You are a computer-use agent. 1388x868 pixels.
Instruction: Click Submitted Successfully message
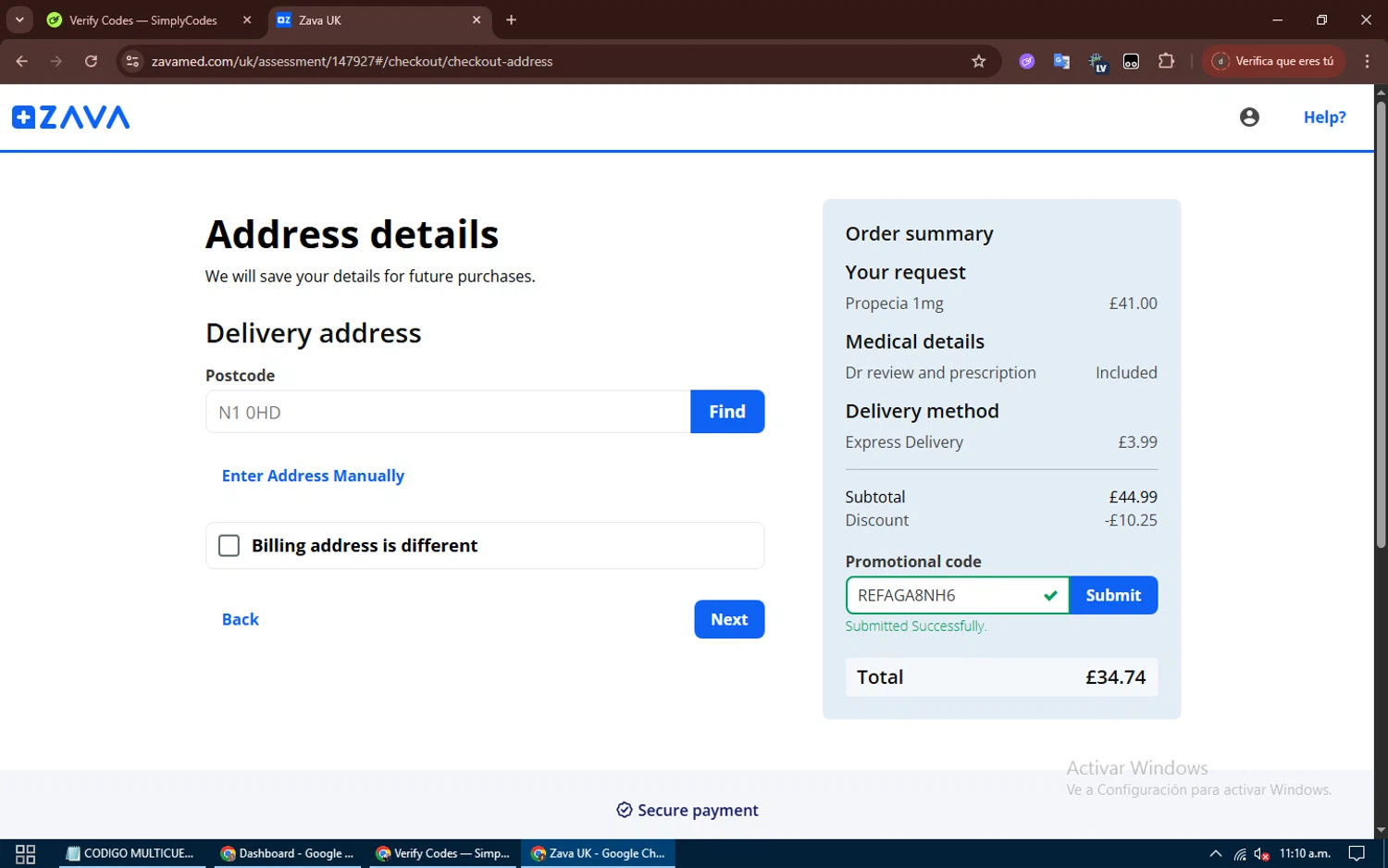pos(916,626)
